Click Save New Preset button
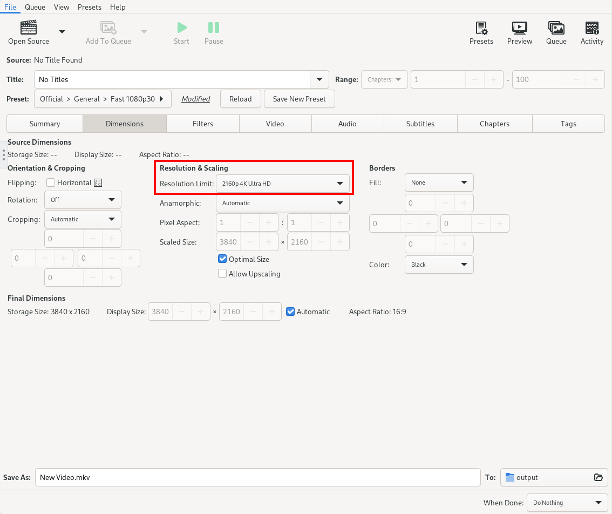This screenshot has width=612, height=514. tap(299, 99)
